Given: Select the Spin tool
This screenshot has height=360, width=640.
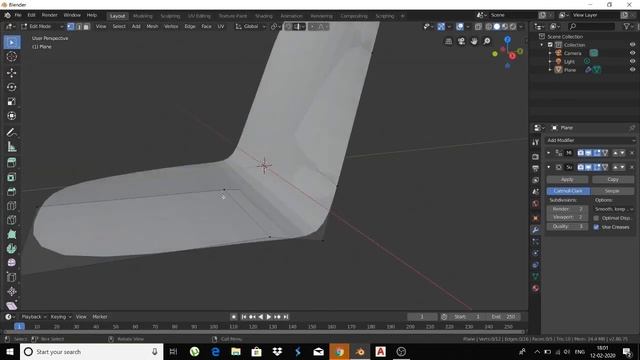Looking at the screenshot, I should [11, 249].
